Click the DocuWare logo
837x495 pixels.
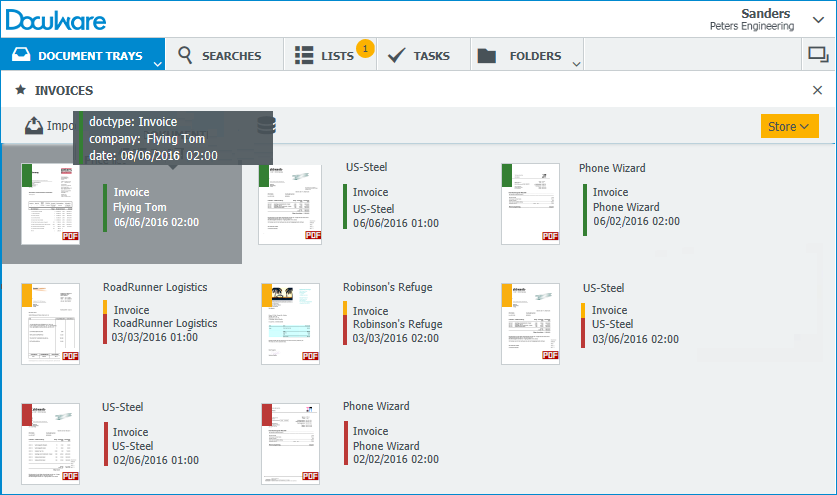55,19
